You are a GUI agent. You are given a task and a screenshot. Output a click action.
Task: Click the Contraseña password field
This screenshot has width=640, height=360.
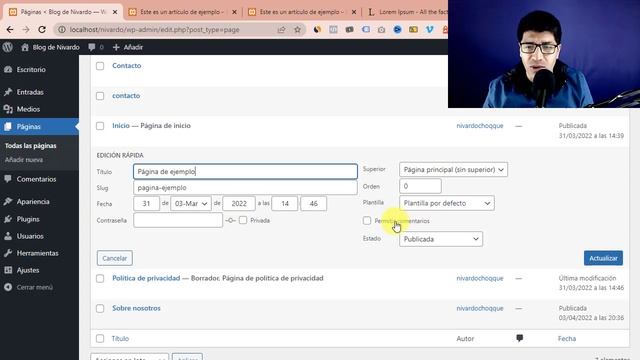point(178,220)
